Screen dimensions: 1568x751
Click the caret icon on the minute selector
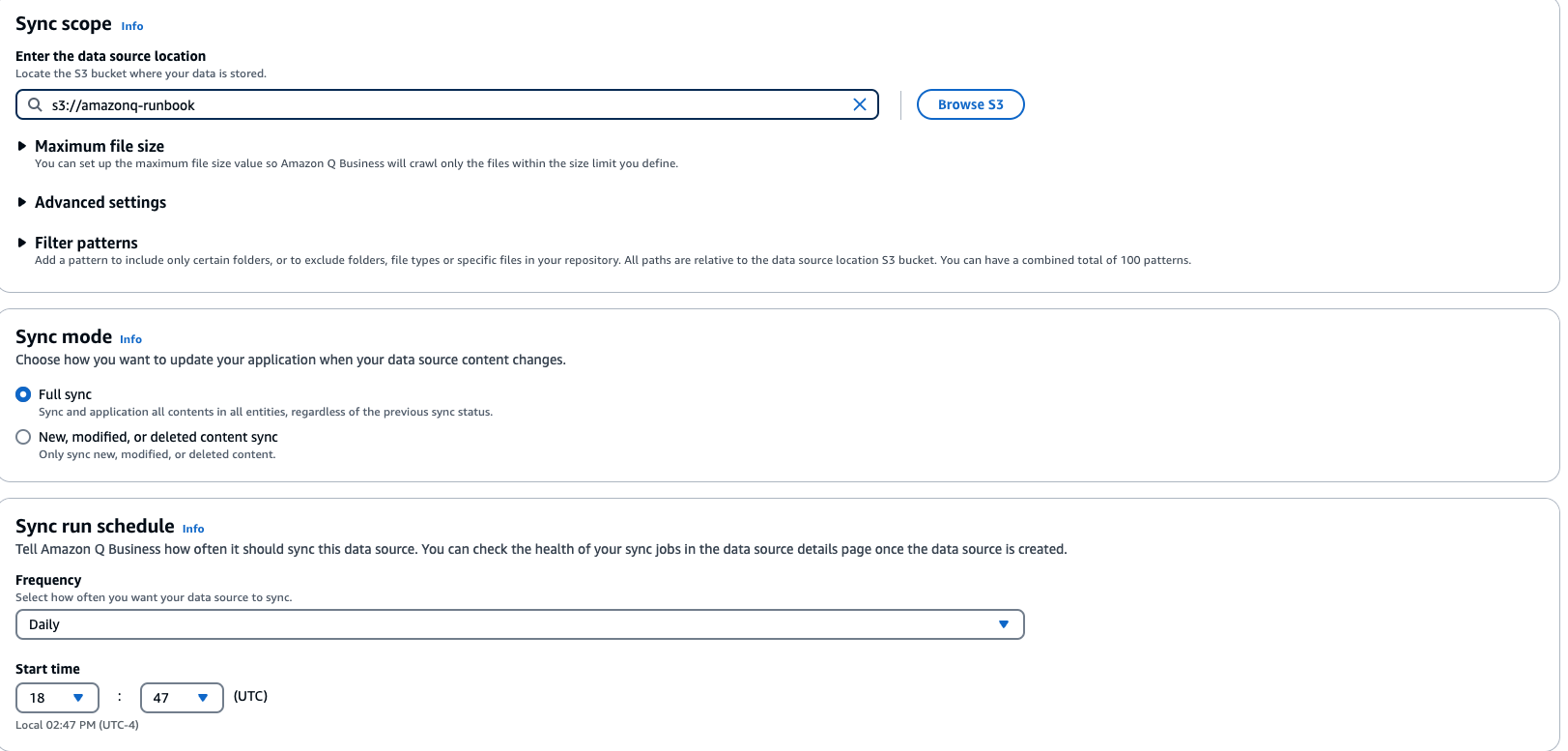205,697
